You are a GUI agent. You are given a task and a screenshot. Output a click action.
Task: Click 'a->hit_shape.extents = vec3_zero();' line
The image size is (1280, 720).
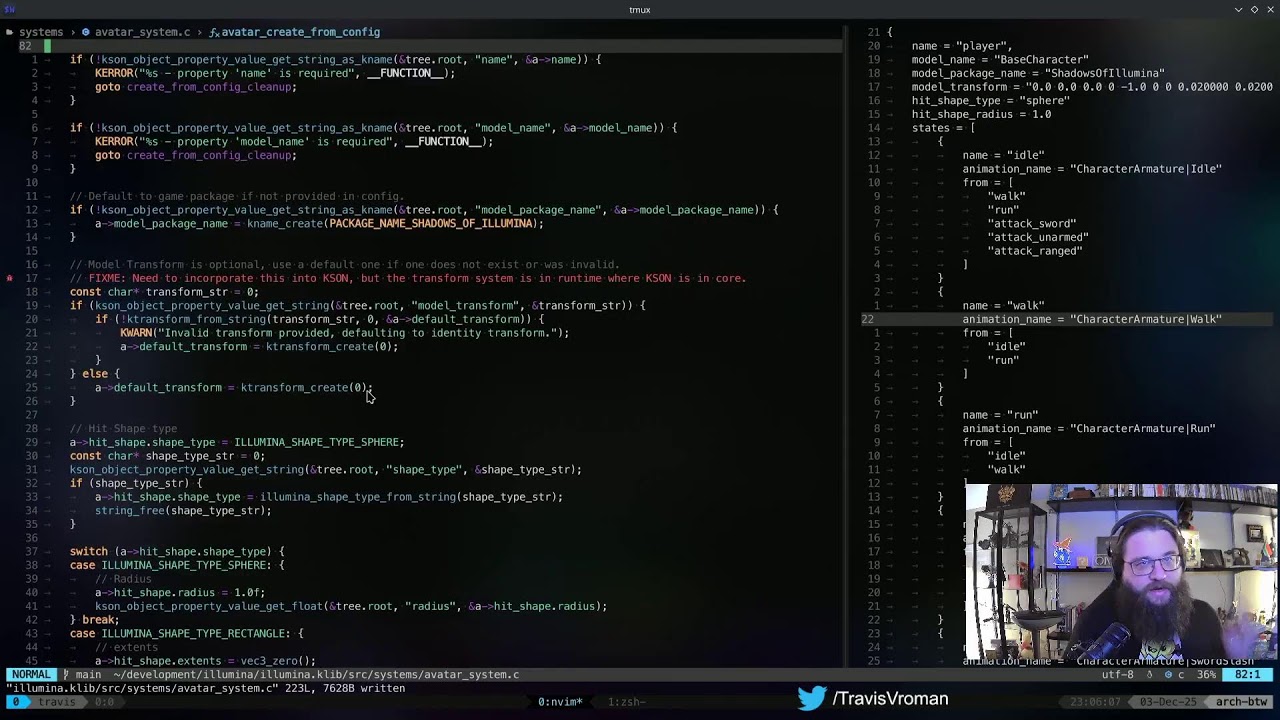205,661
